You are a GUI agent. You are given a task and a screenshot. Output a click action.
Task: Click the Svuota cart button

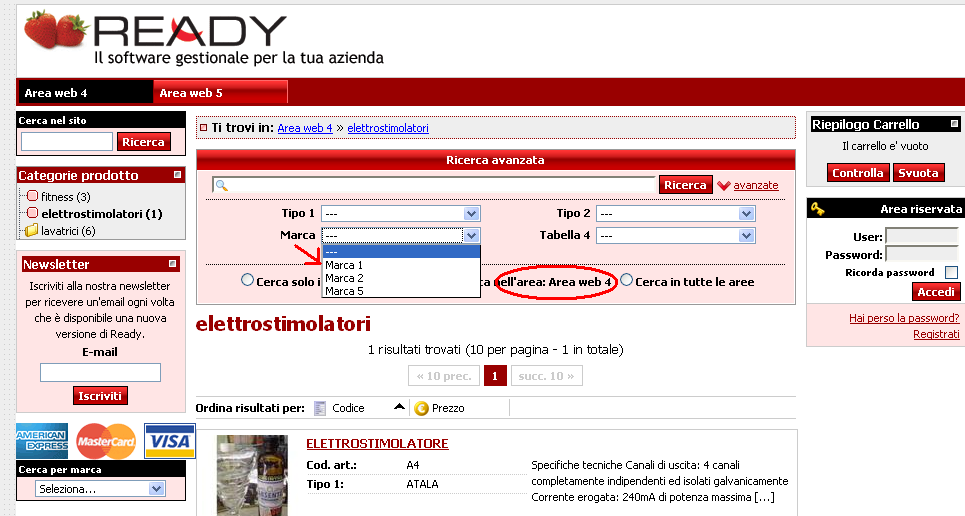[918, 173]
